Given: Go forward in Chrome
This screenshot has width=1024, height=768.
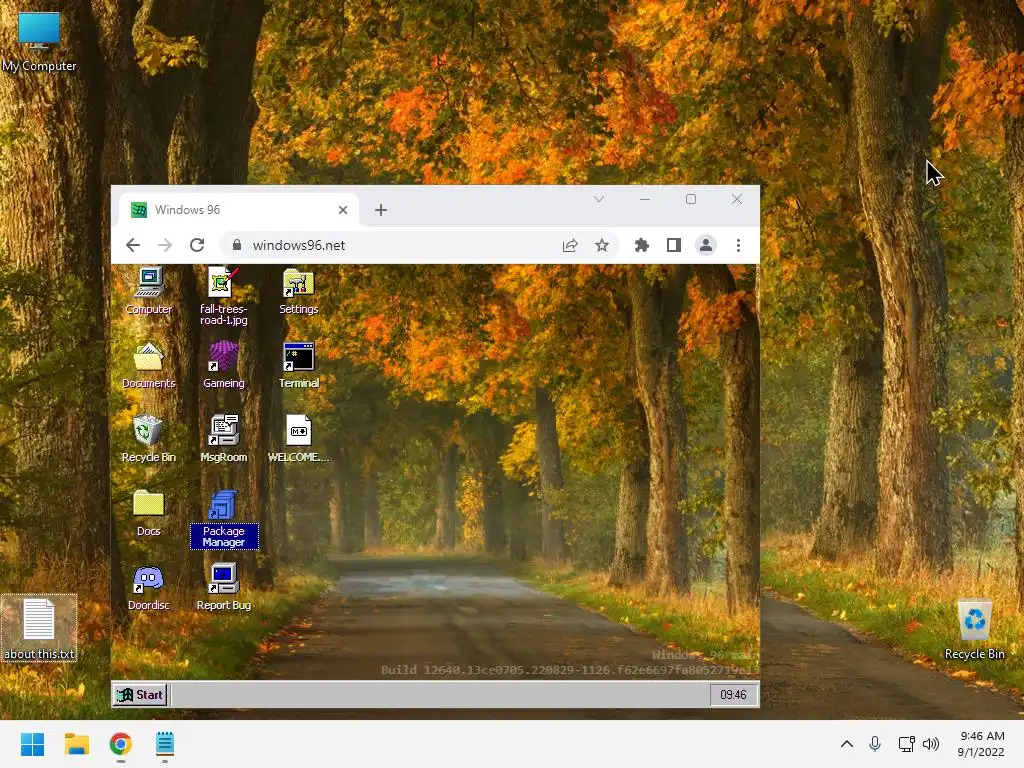Looking at the screenshot, I should 165,245.
